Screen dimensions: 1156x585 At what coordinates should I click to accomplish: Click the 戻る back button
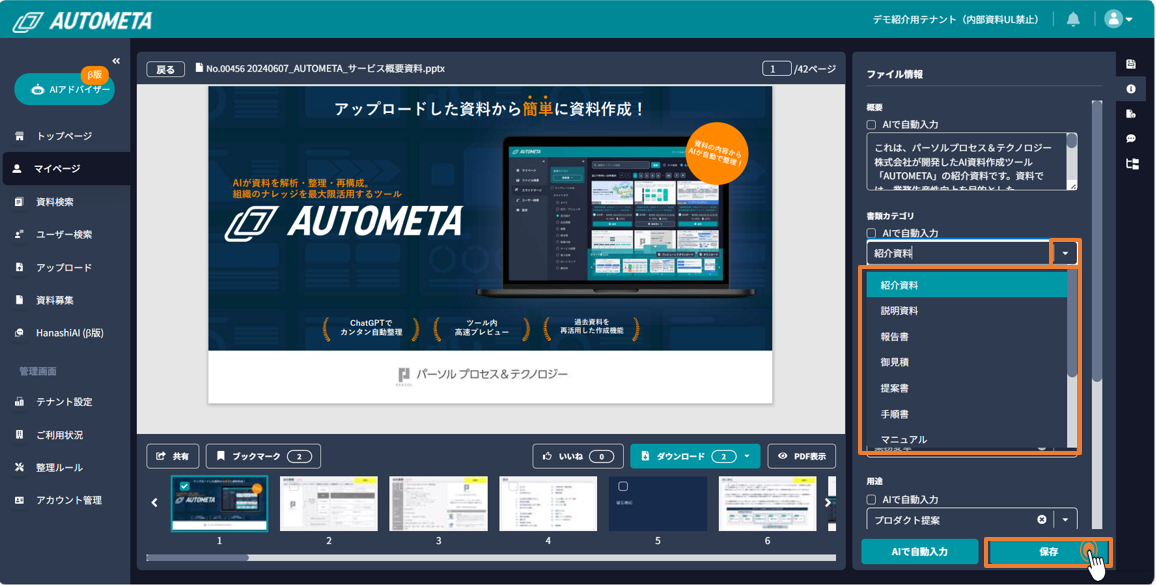pos(165,69)
